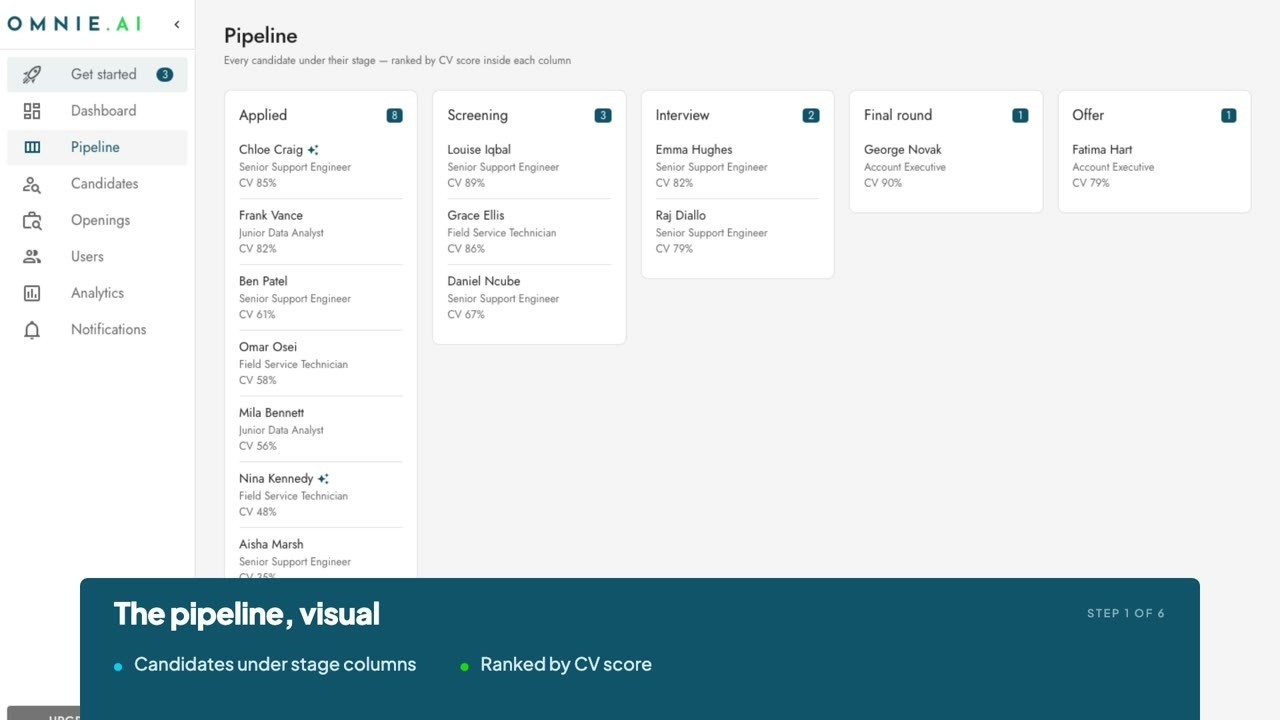
Task: Select candidate Raj Diallo
Action: click(x=737, y=232)
